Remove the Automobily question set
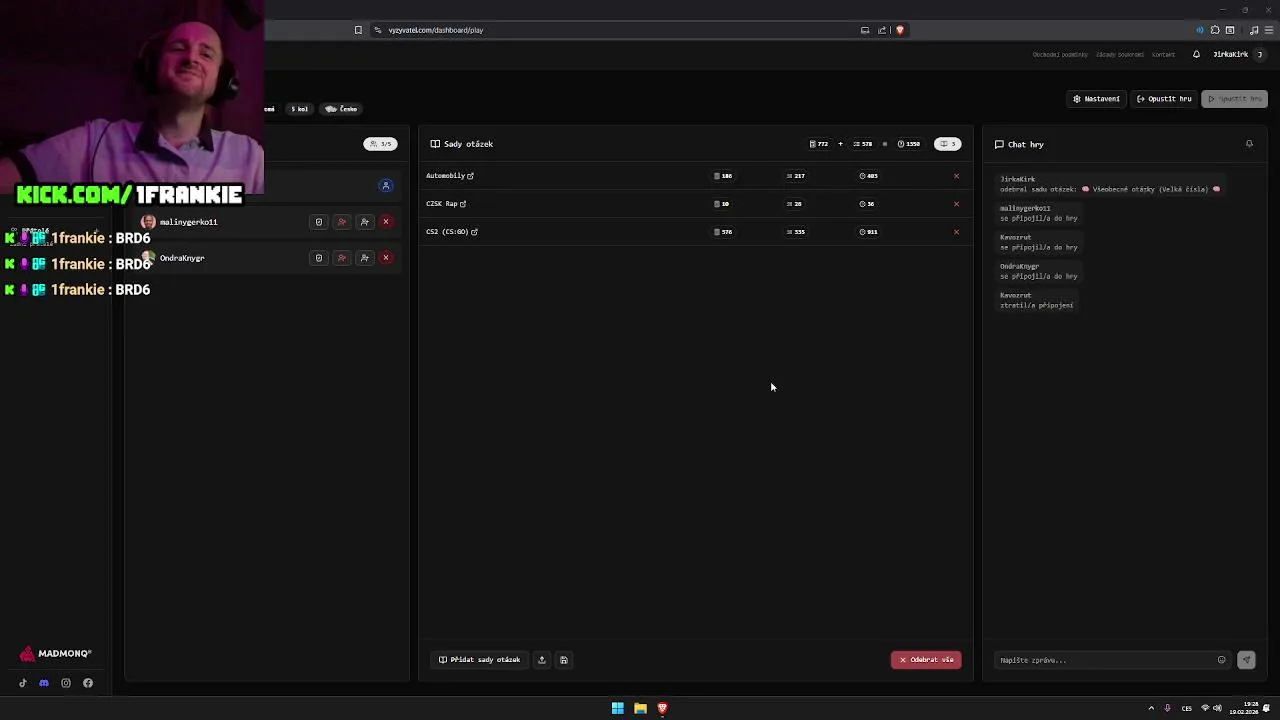This screenshot has height=720, width=1280. coord(956,176)
